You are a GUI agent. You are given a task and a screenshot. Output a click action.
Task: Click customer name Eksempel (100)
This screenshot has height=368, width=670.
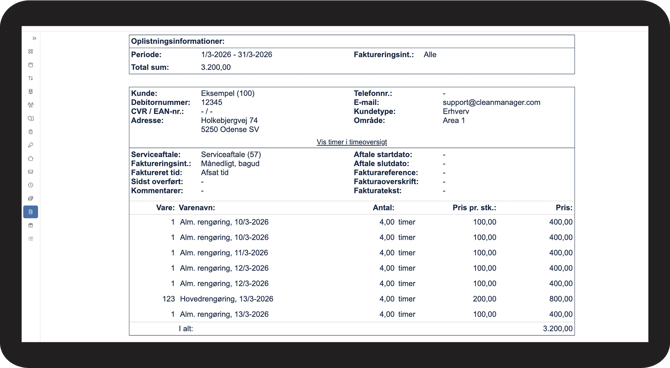pyautogui.click(x=228, y=93)
